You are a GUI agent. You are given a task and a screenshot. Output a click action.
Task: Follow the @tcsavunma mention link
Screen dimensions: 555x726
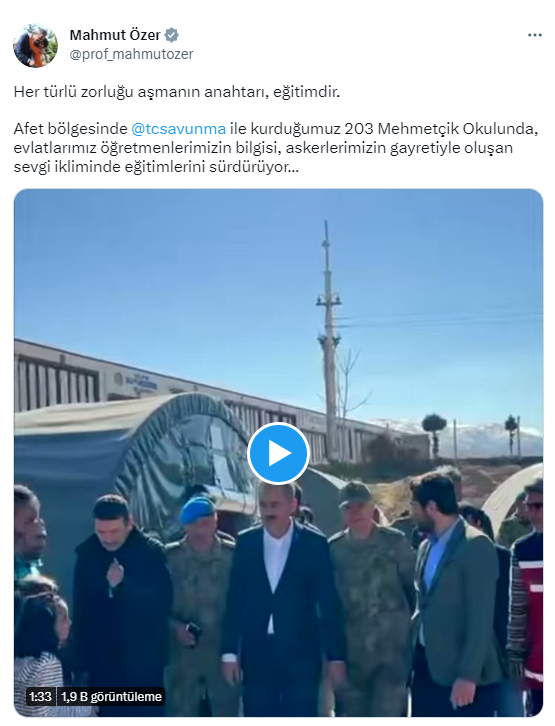tap(179, 129)
